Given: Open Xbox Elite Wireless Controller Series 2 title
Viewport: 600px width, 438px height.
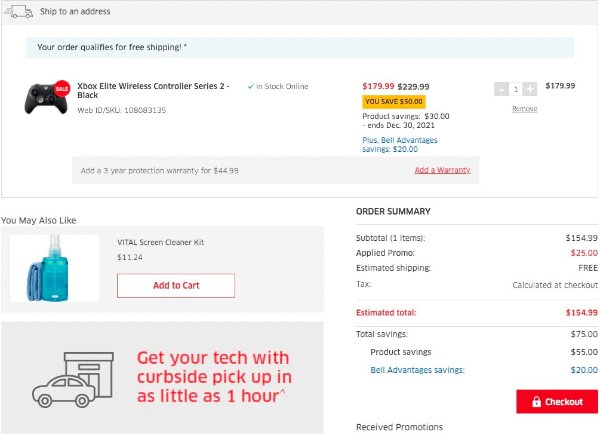Looking at the screenshot, I should (153, 90).
